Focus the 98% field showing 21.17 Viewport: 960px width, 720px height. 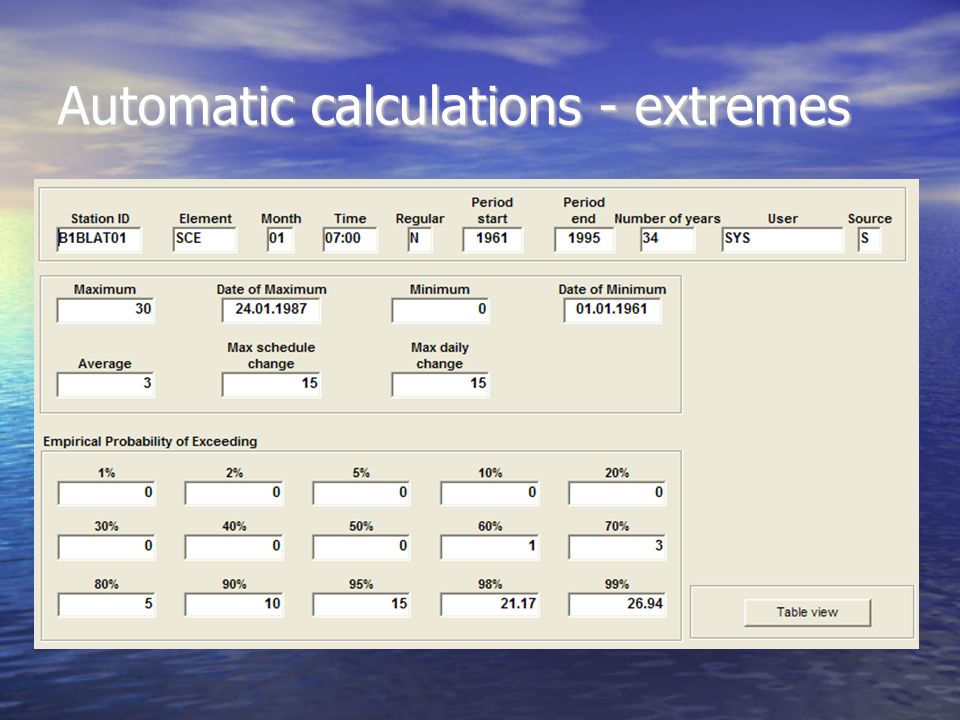point(490,604)
